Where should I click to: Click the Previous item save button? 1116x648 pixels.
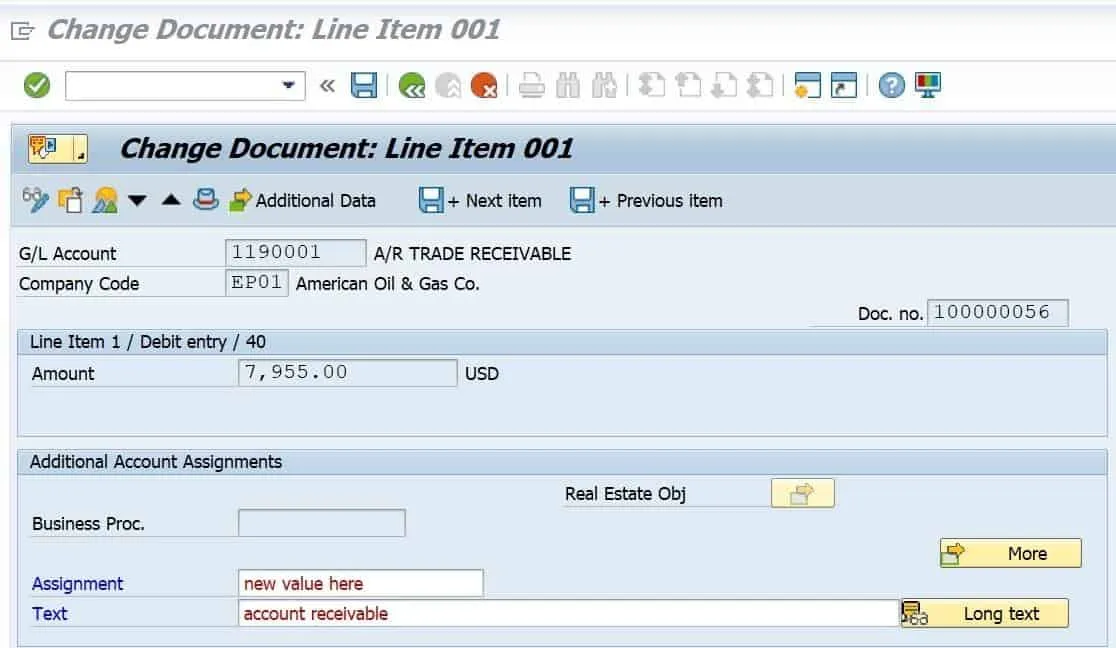646,201
